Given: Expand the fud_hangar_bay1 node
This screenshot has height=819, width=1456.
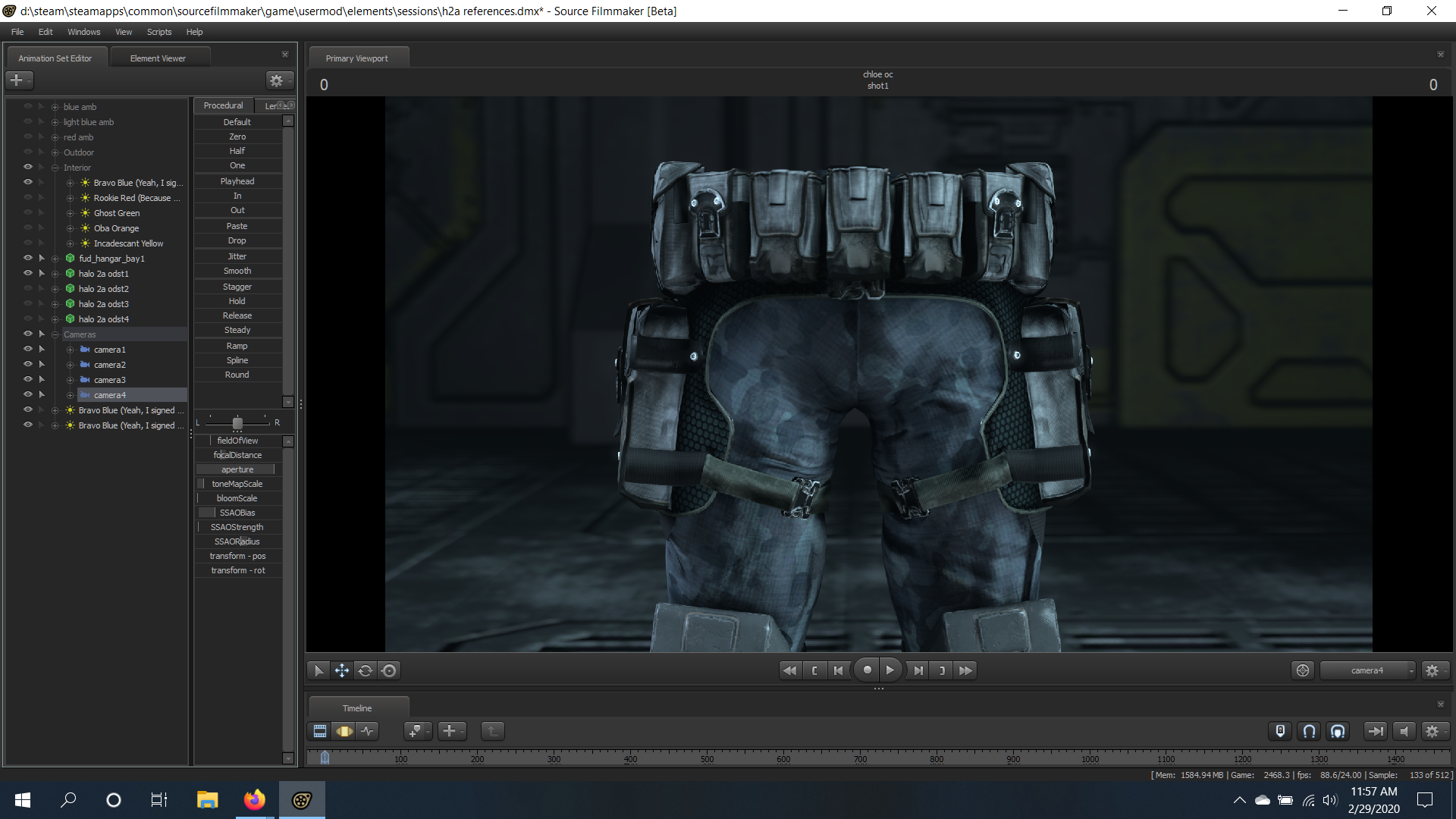Looking at the screenshot, I should [x=55, y=259].
